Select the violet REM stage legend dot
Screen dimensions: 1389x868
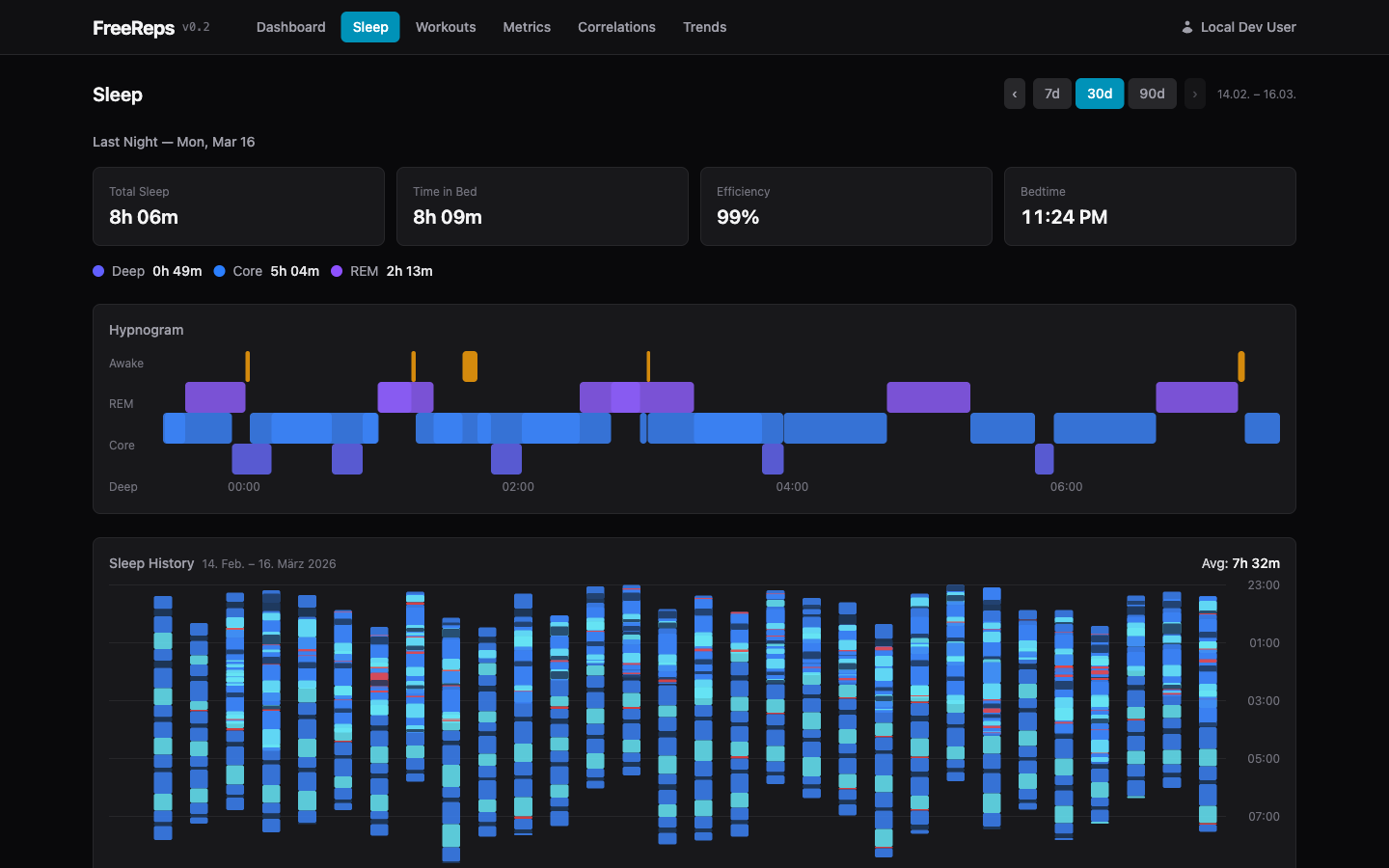tap(336, 271)
